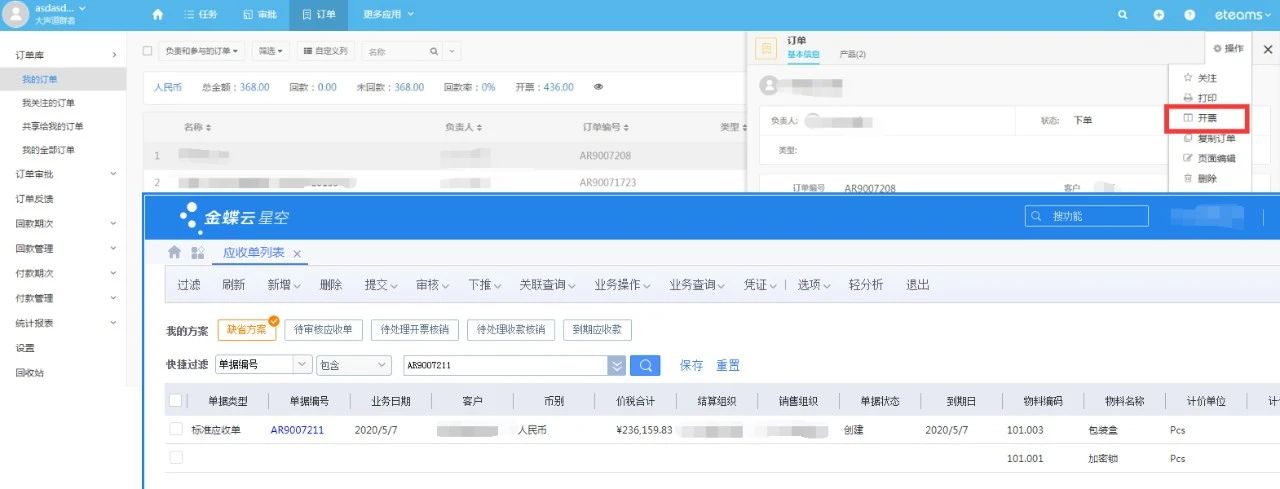Open the global search magnifier in eteams header
The height and width of the screenshot is (489, 1280).
[1124, 15]
